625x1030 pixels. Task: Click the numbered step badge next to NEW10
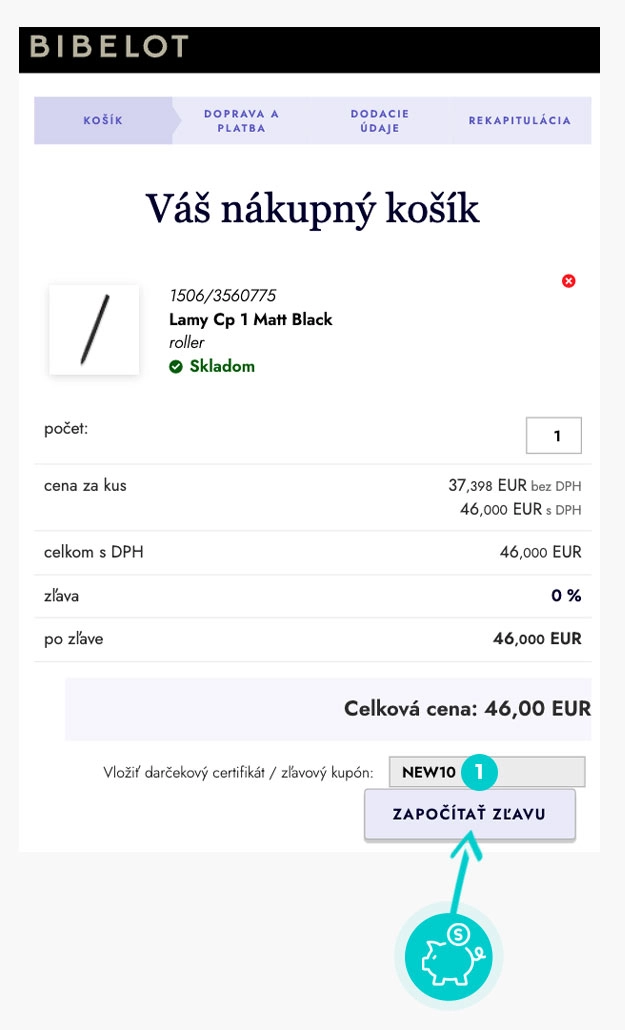pyautogui.click(x=477, y=769)
